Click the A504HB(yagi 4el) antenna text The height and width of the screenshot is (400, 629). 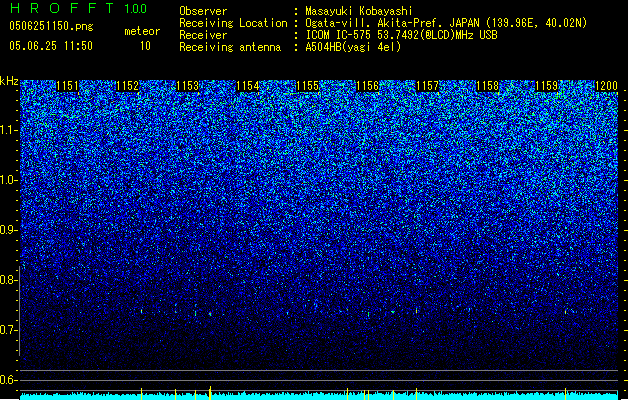click(x=353, y=47)
